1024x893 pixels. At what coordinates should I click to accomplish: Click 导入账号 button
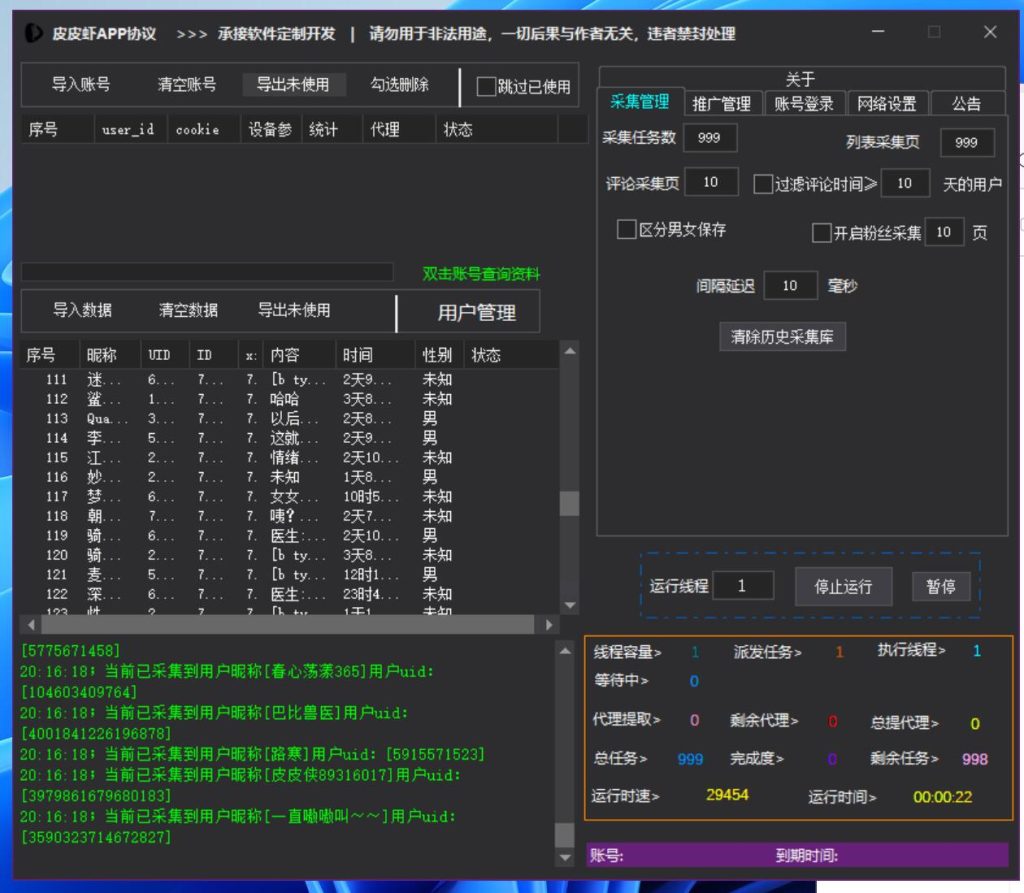[81, 85]
